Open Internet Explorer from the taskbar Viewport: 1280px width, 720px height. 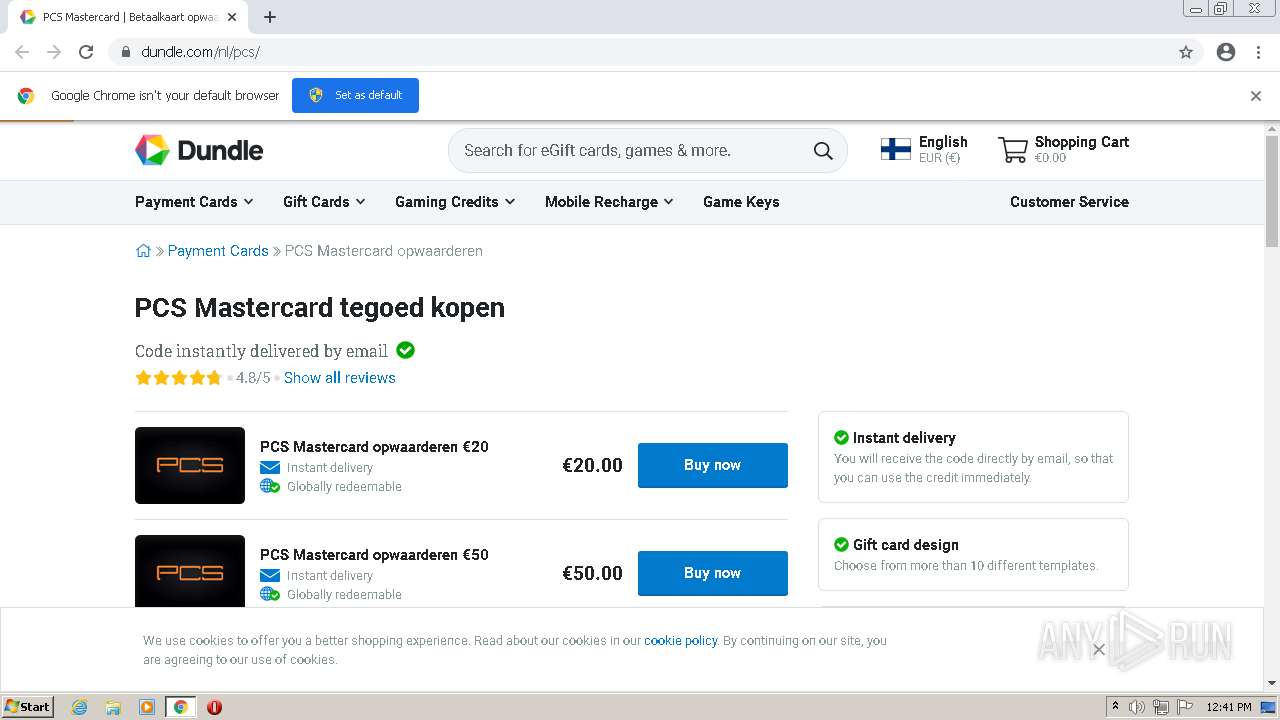click(79, 707)
